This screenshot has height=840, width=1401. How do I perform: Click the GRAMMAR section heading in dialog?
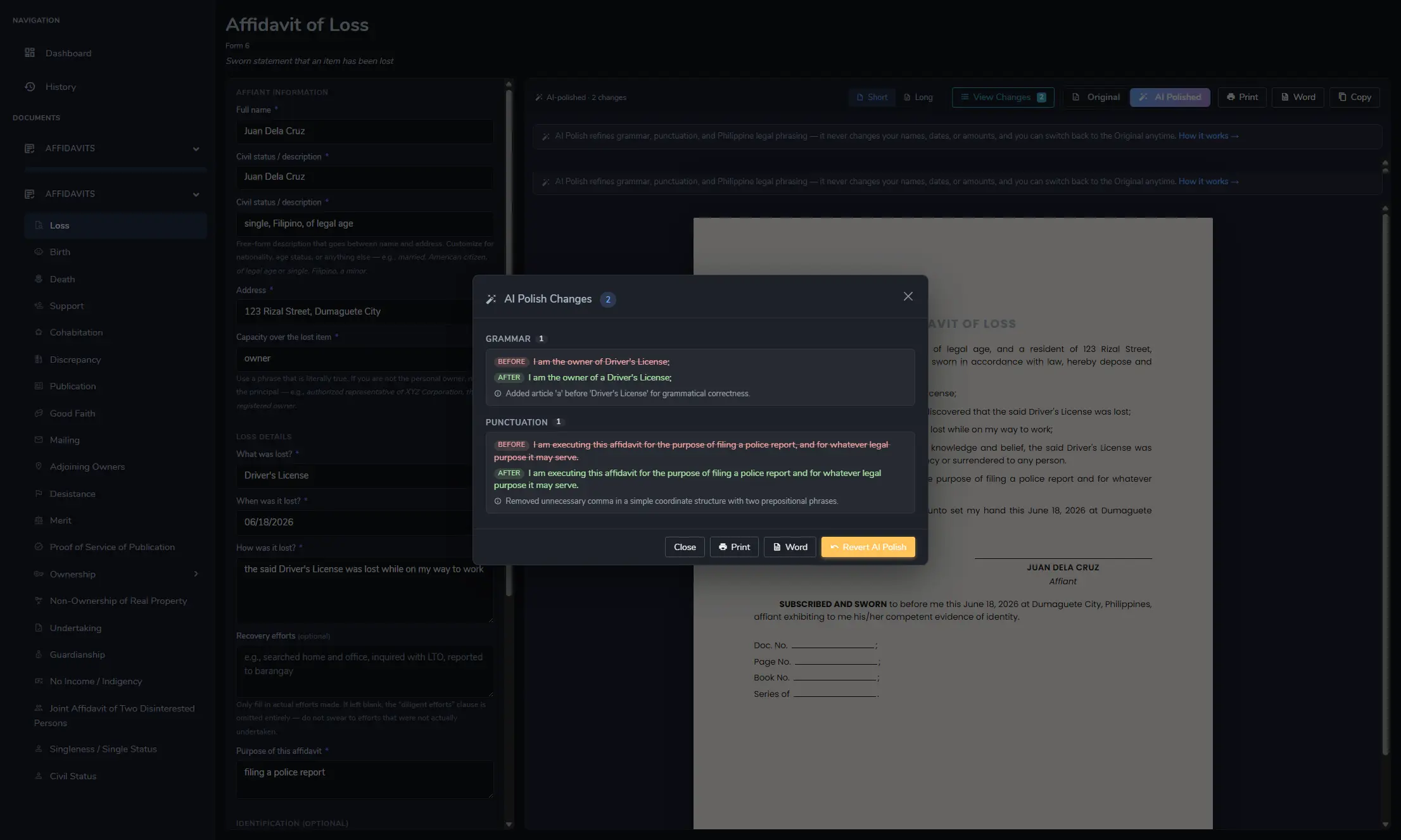508,339
